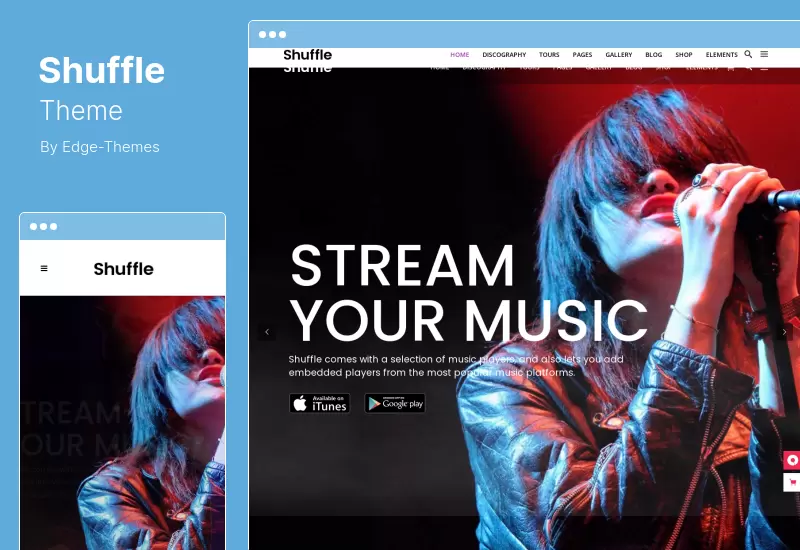
Task: Open the search icon in Shuffle header
Action: click(x=748, y=54)
